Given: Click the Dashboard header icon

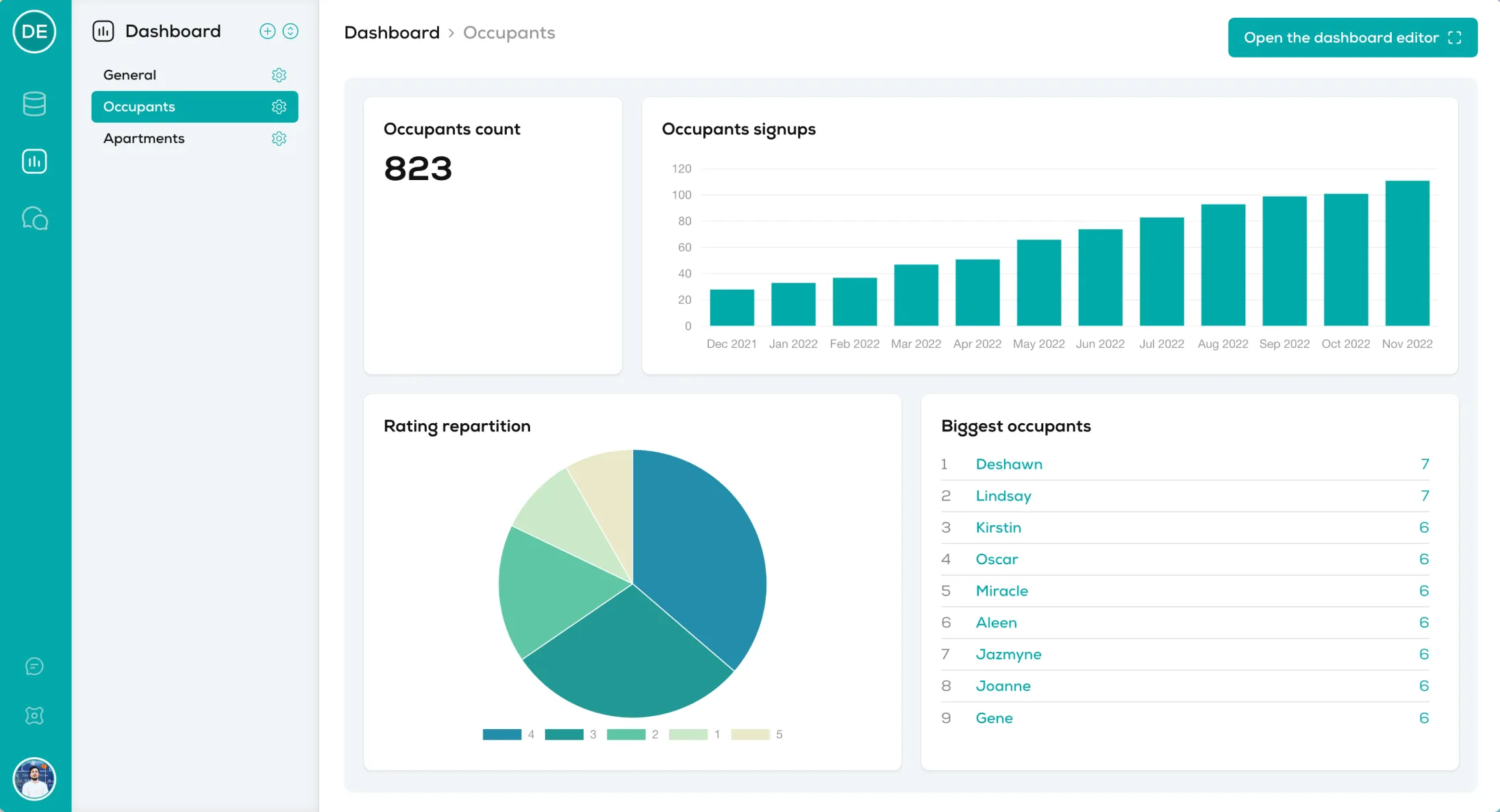Looking at the screenshot, I should 103,31.
